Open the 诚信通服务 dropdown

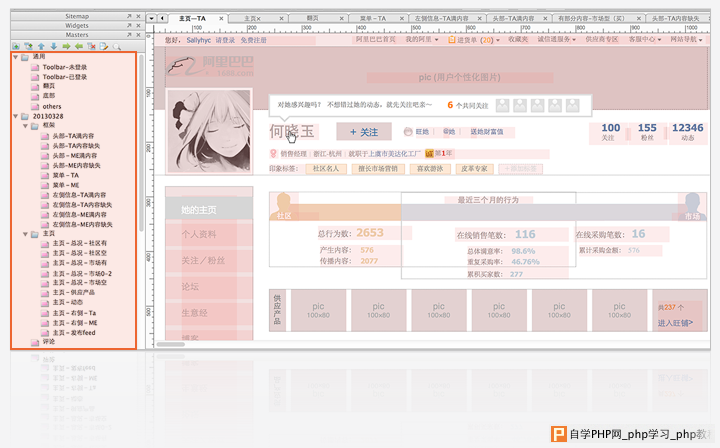click(x=557, y=39)
